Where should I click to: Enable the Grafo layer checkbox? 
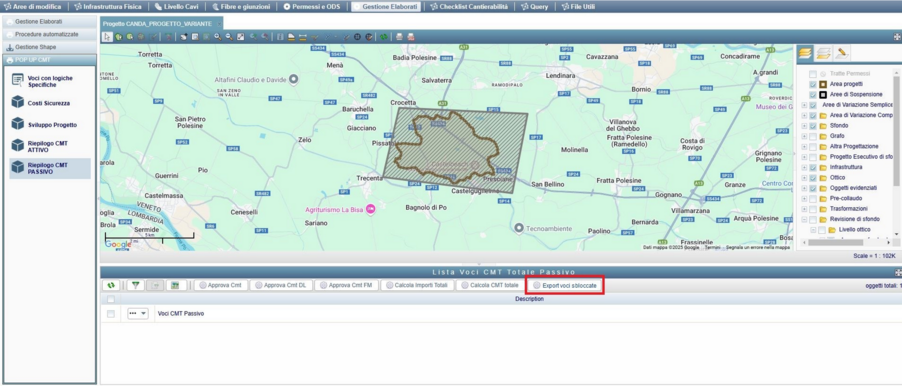click(x=812, y=136)
